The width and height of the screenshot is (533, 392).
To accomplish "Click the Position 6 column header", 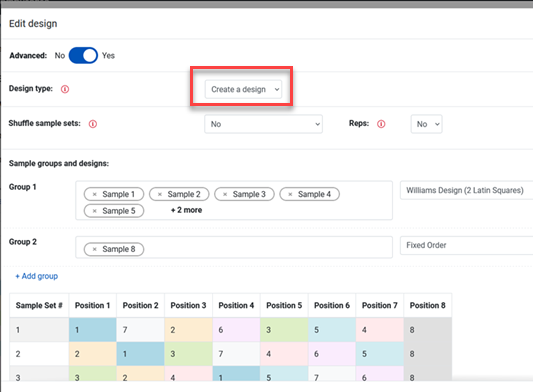I will tap(332, 305).
